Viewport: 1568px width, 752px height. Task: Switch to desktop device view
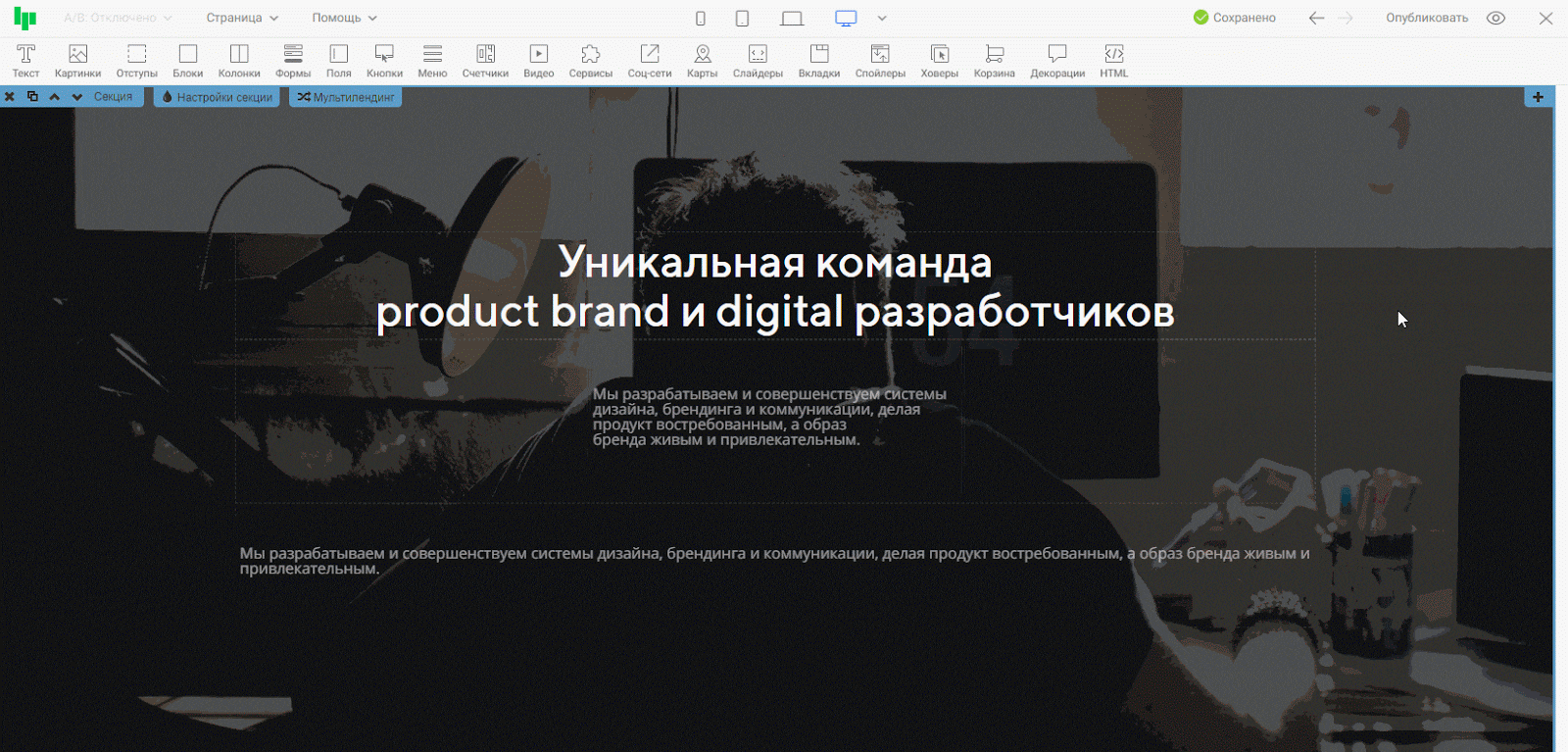(846, 18)
